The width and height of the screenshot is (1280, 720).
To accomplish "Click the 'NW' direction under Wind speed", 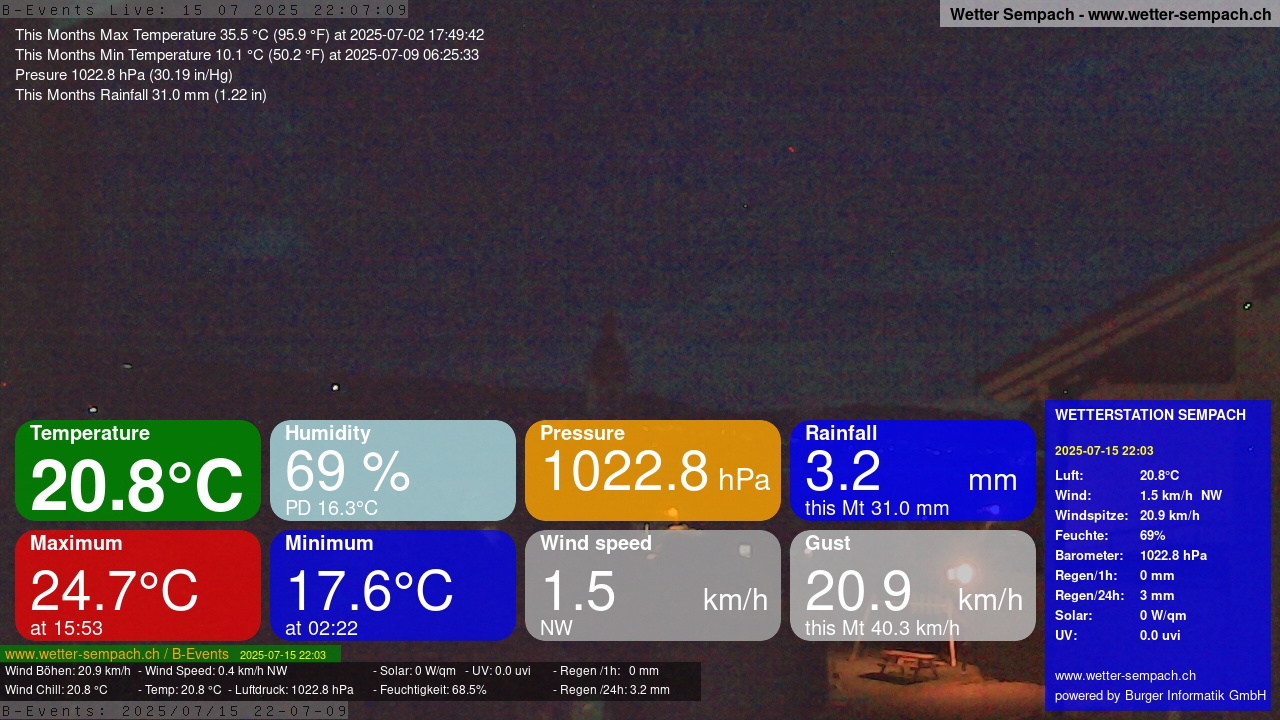I will click(556, 628).
